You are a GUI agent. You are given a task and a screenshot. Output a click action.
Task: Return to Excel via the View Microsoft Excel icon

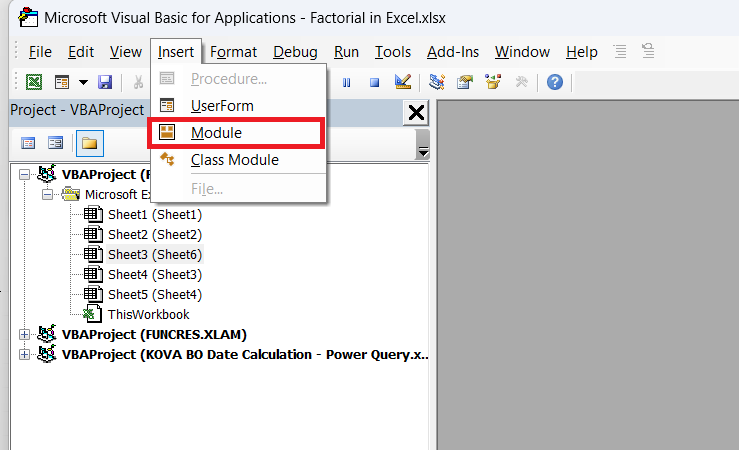pyautogui.click(x=34, y=82)
